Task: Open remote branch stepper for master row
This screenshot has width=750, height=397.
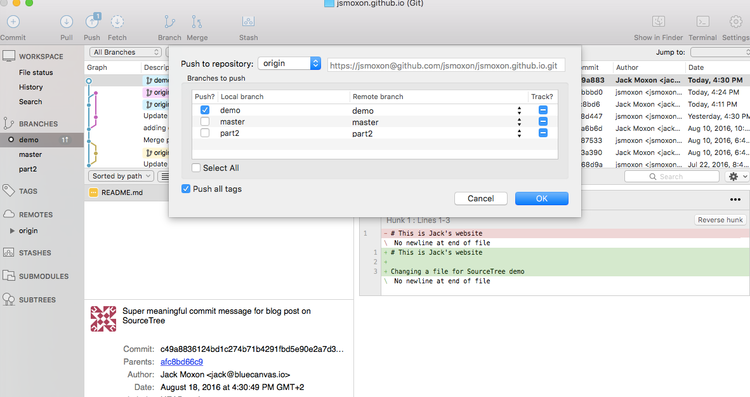Action: click(x=519, y=122)
